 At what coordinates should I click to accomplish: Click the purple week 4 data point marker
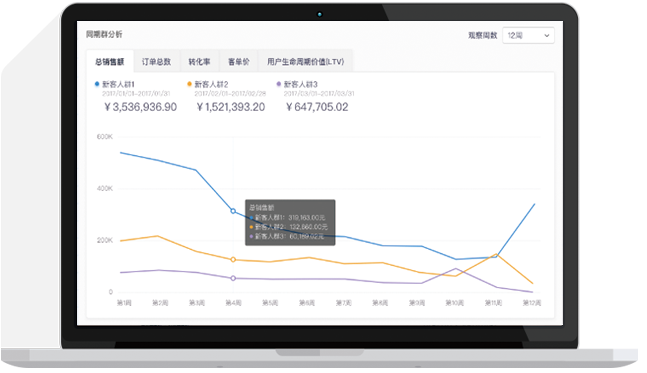click(x=233, y=279)
